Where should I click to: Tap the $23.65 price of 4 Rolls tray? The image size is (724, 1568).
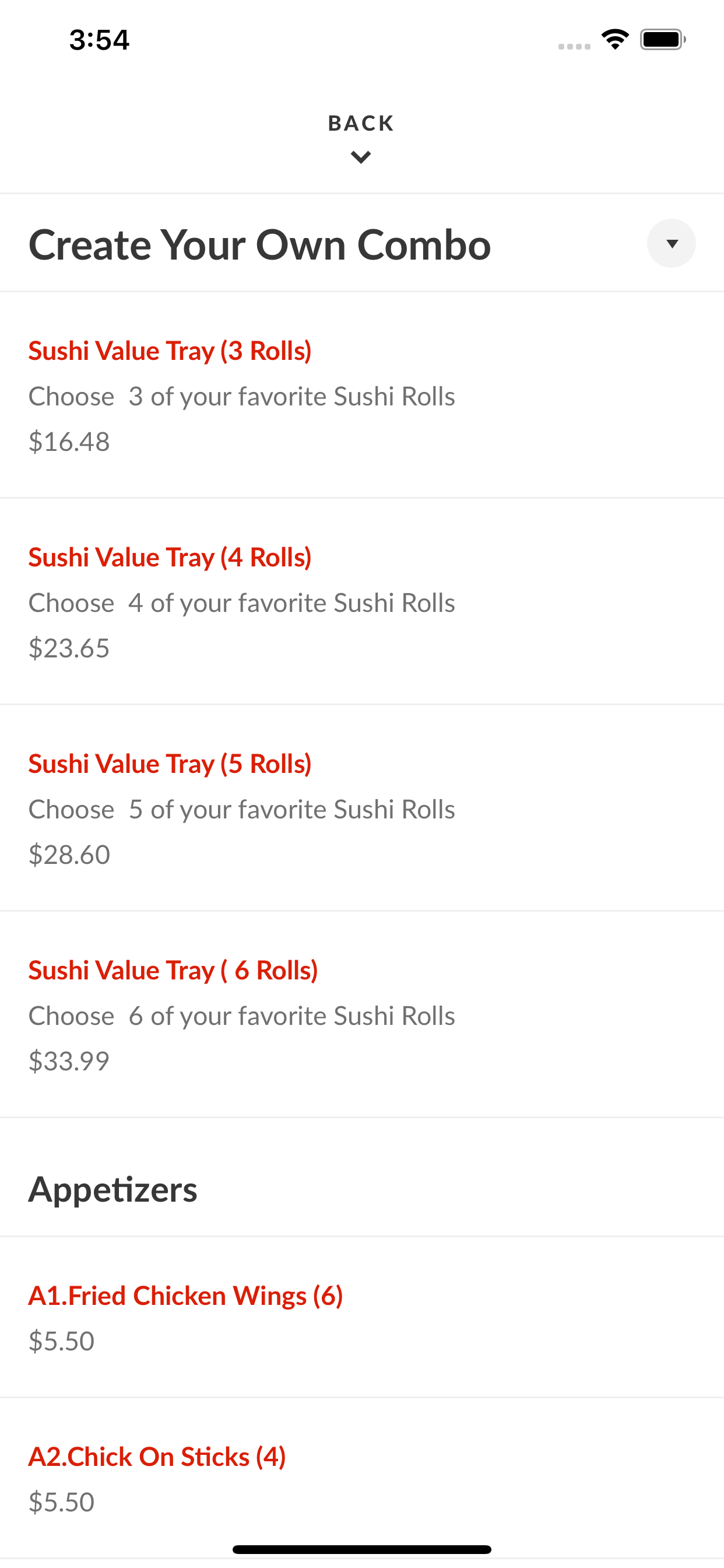coord(69,648)
